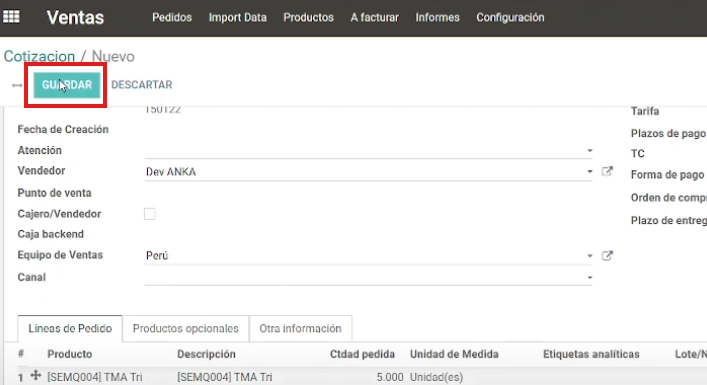Expand the Equipo de Ventas dropdown arrow
This screenshot has height=385, width=707.
tap(589, 256)
